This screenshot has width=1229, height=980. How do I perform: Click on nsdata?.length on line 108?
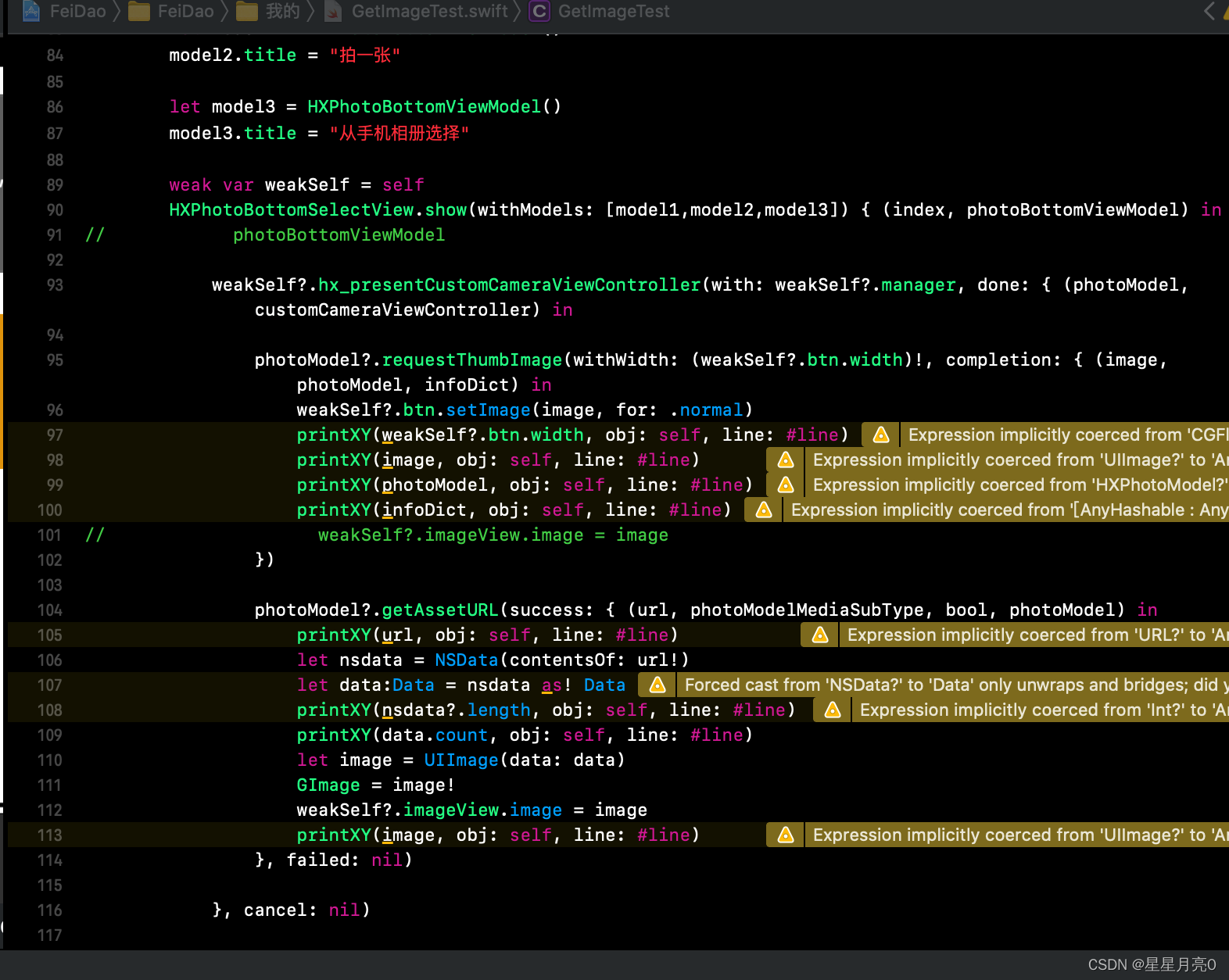tap(457, 710)
